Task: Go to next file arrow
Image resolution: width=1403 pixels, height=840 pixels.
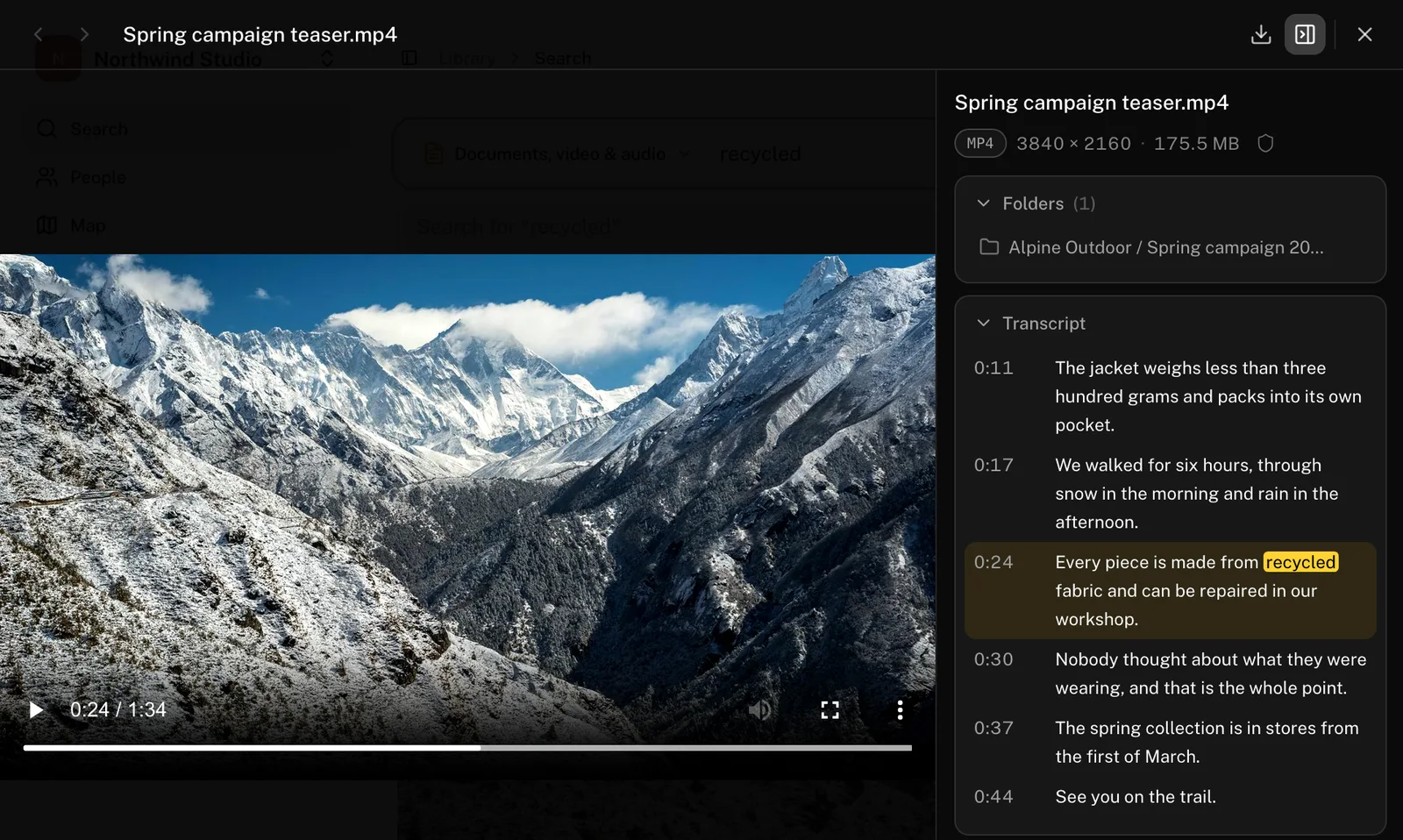Action: tap(84, 34)
